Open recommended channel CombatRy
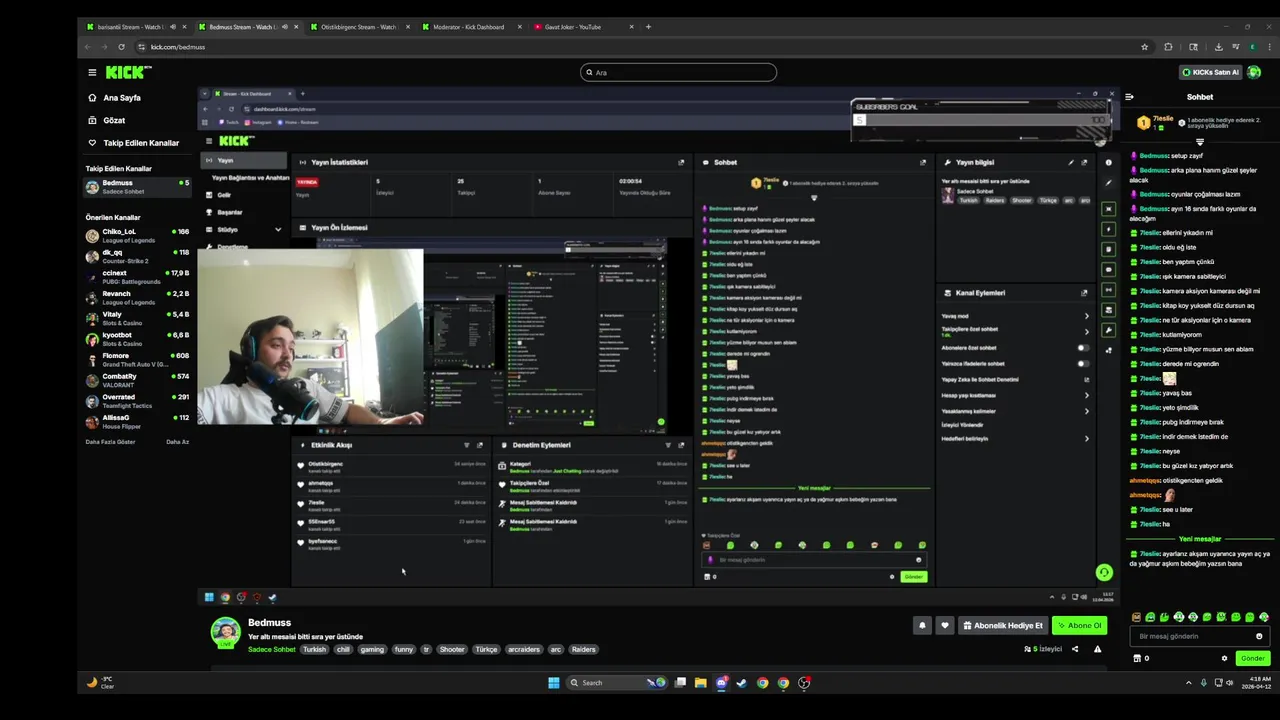 pos(137,380)
